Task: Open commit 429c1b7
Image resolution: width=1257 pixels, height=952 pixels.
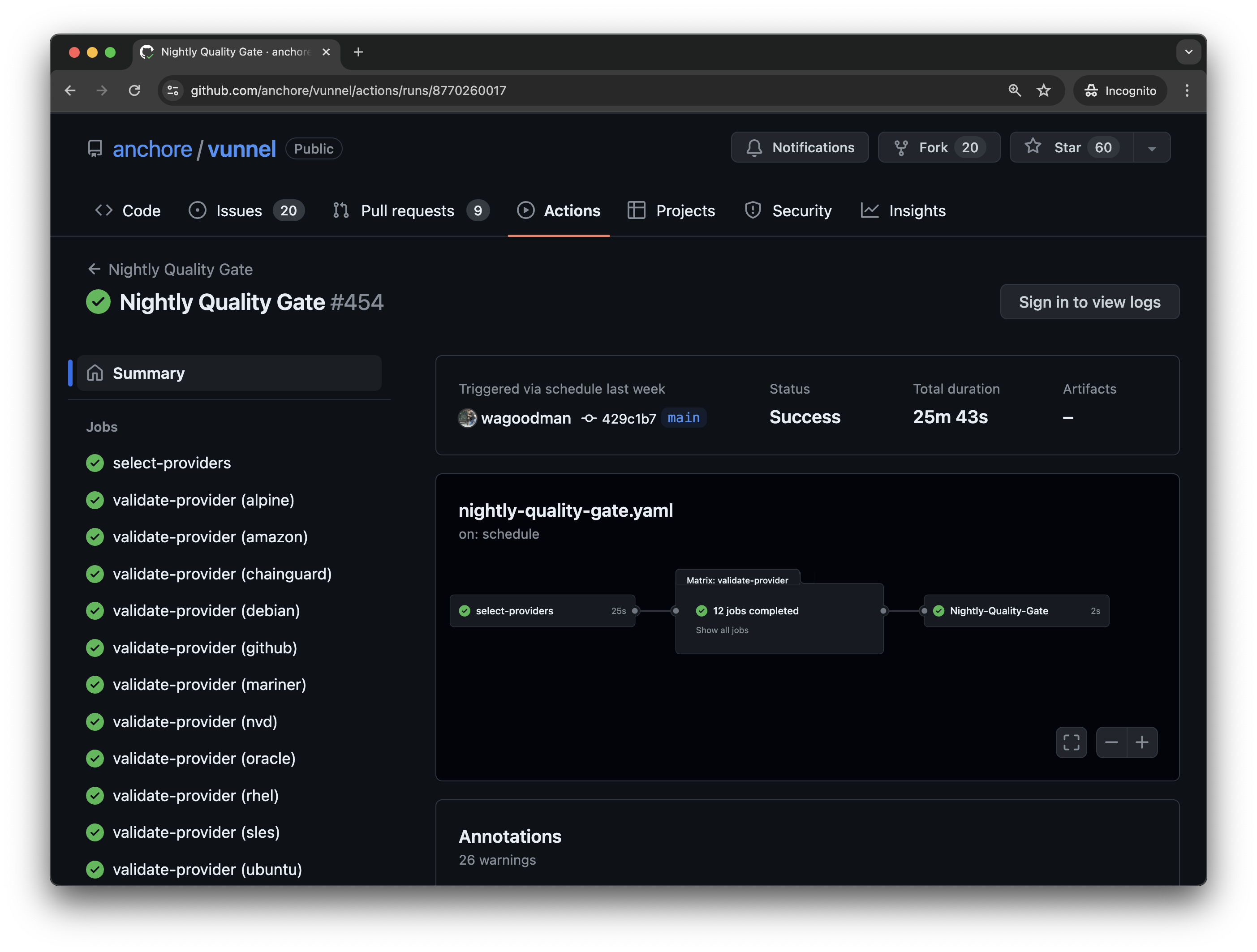Action: pos(629,419)
